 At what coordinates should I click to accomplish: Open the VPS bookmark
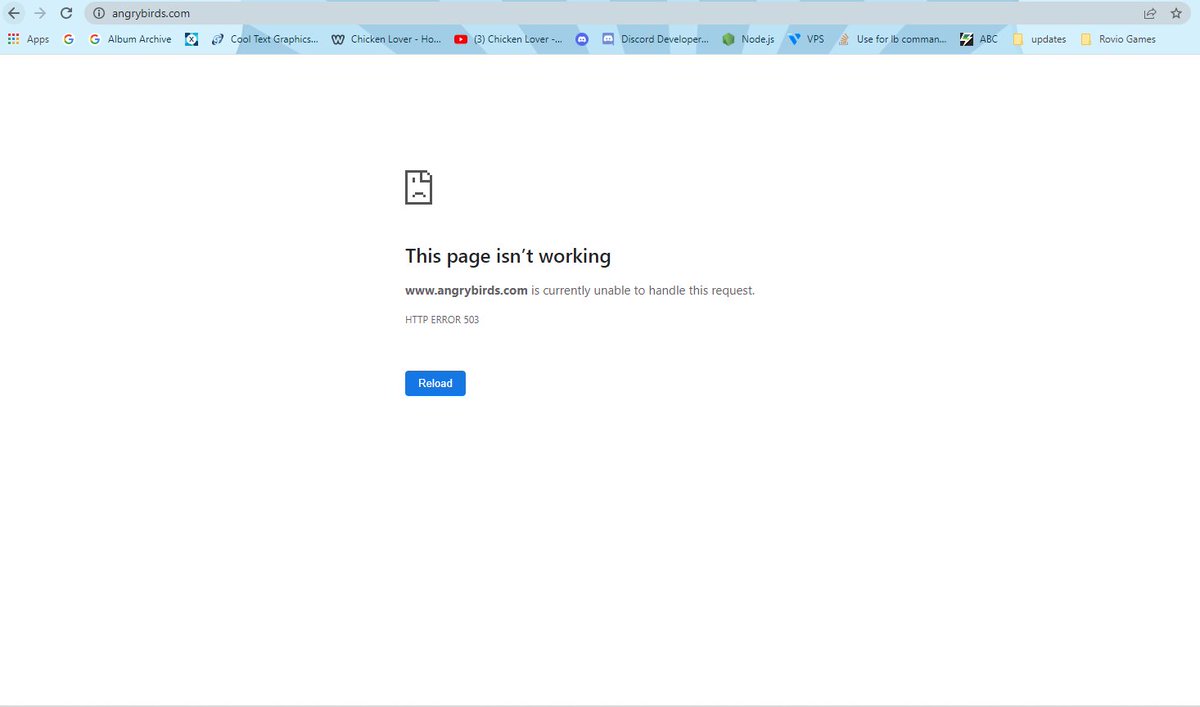coord(806,39)
